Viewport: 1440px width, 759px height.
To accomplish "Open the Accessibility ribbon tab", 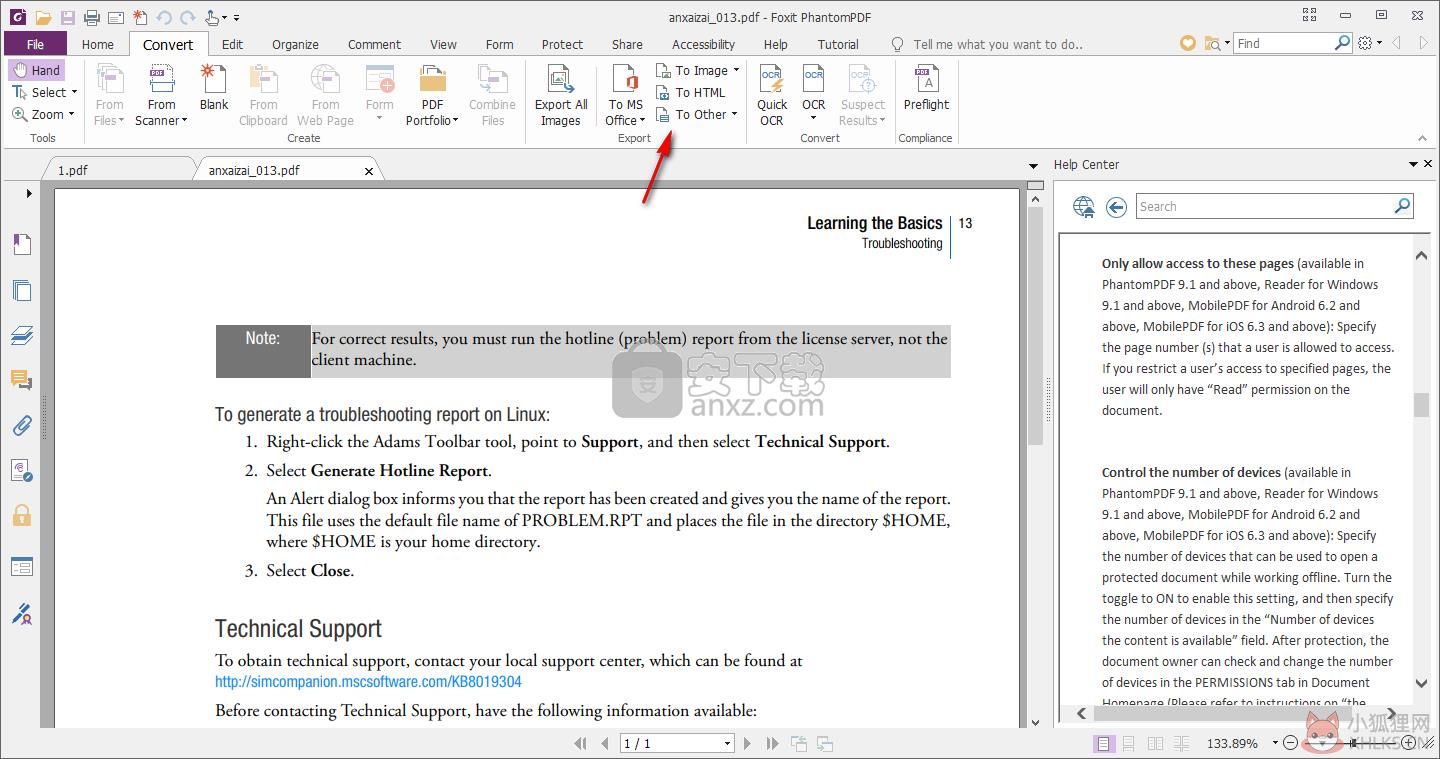I will (703, 44).
